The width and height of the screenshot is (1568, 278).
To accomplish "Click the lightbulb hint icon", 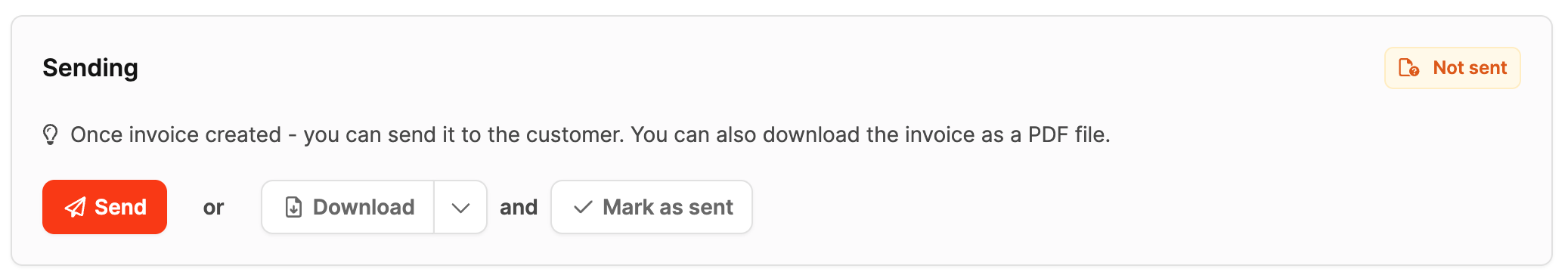I will (50, 135).
